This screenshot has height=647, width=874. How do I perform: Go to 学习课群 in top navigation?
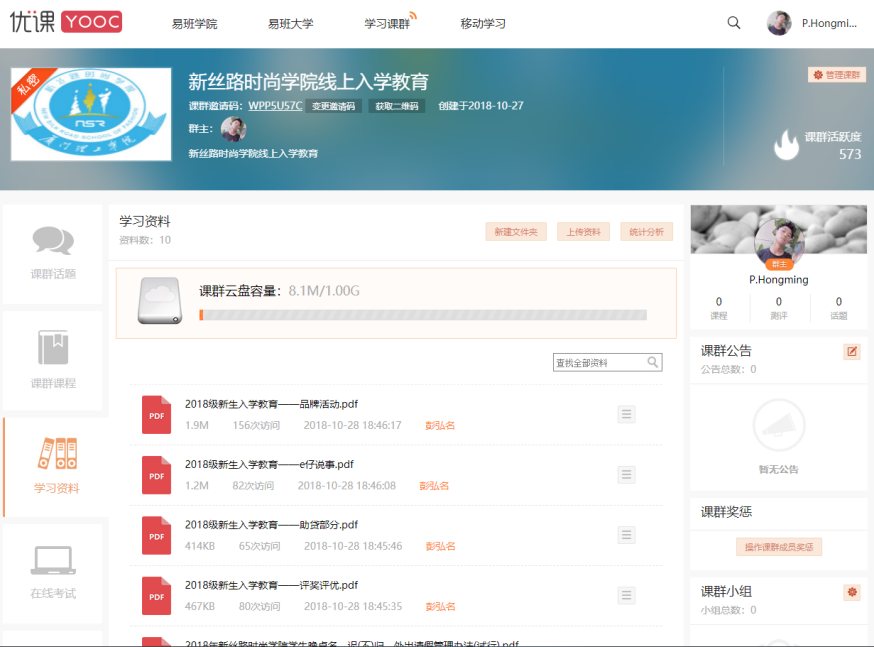point(387,23)
